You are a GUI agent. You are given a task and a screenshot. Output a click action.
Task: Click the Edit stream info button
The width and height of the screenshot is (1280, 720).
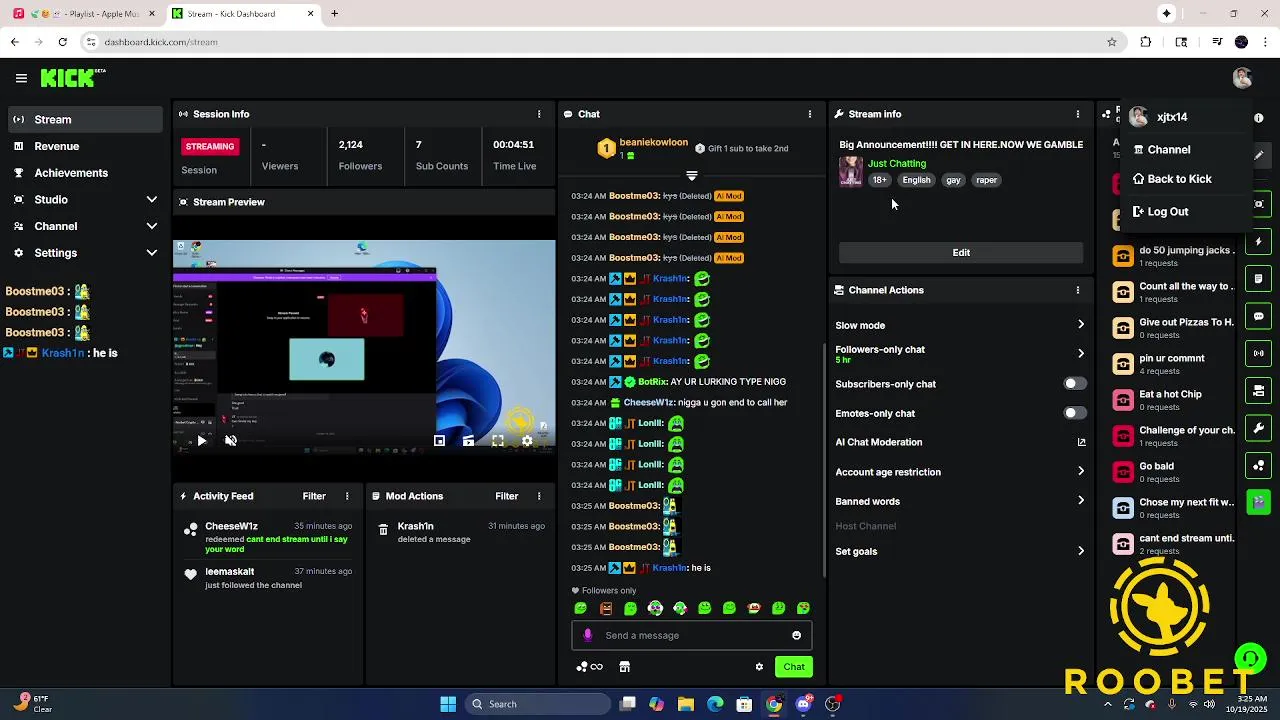pyautogui.click(x=961, y=253)
